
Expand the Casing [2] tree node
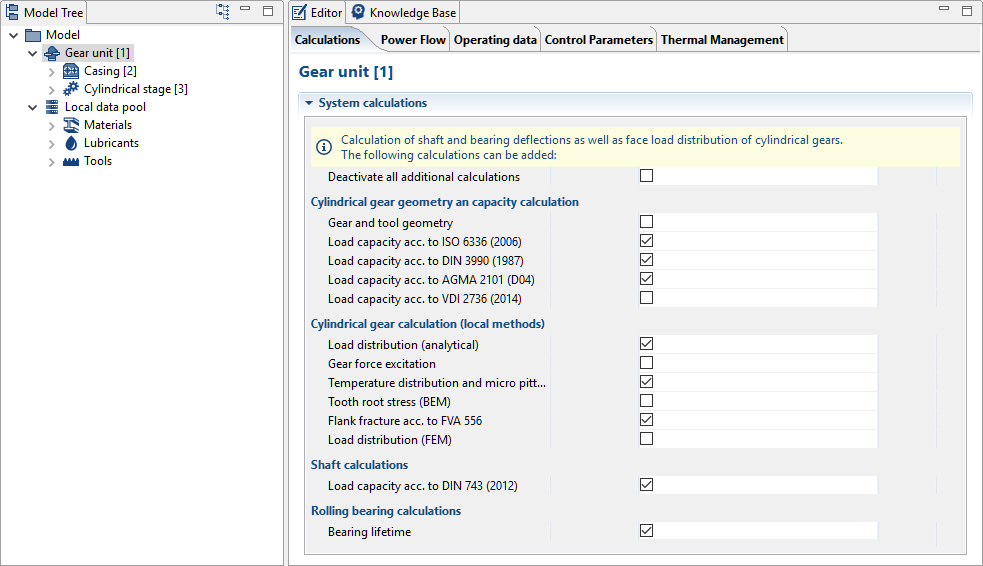[52, 71]
